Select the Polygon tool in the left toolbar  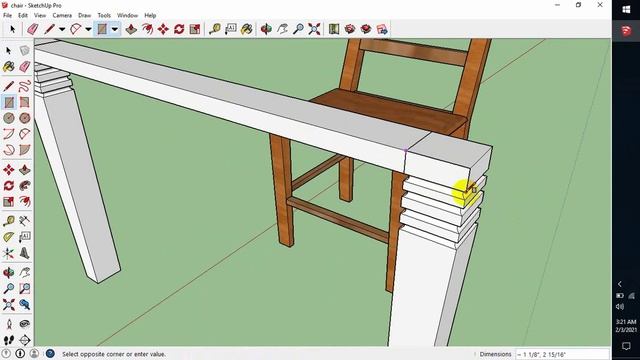click(24, 118)
